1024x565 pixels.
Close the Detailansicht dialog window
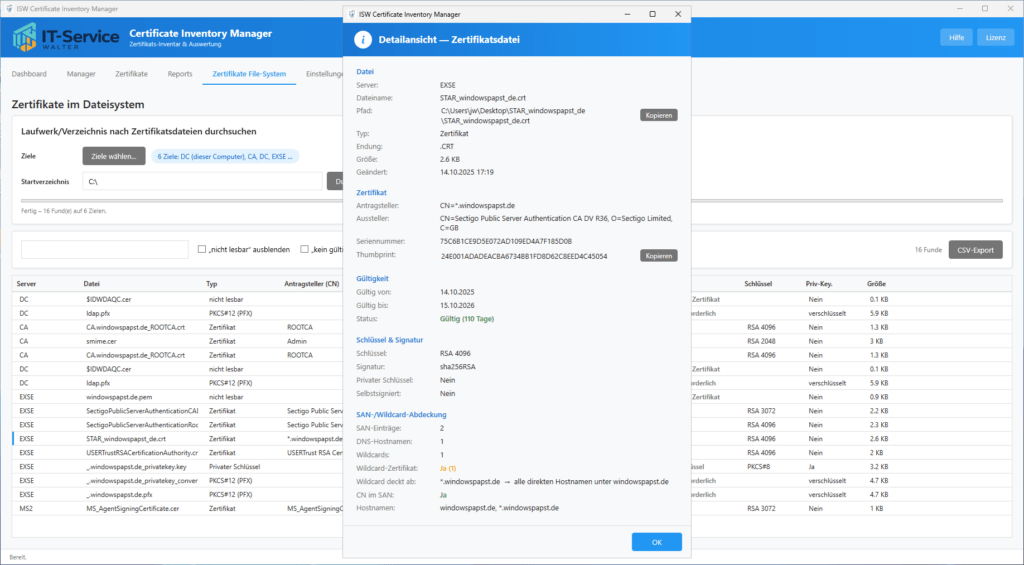pyautogui.click(x=678, y=14)
